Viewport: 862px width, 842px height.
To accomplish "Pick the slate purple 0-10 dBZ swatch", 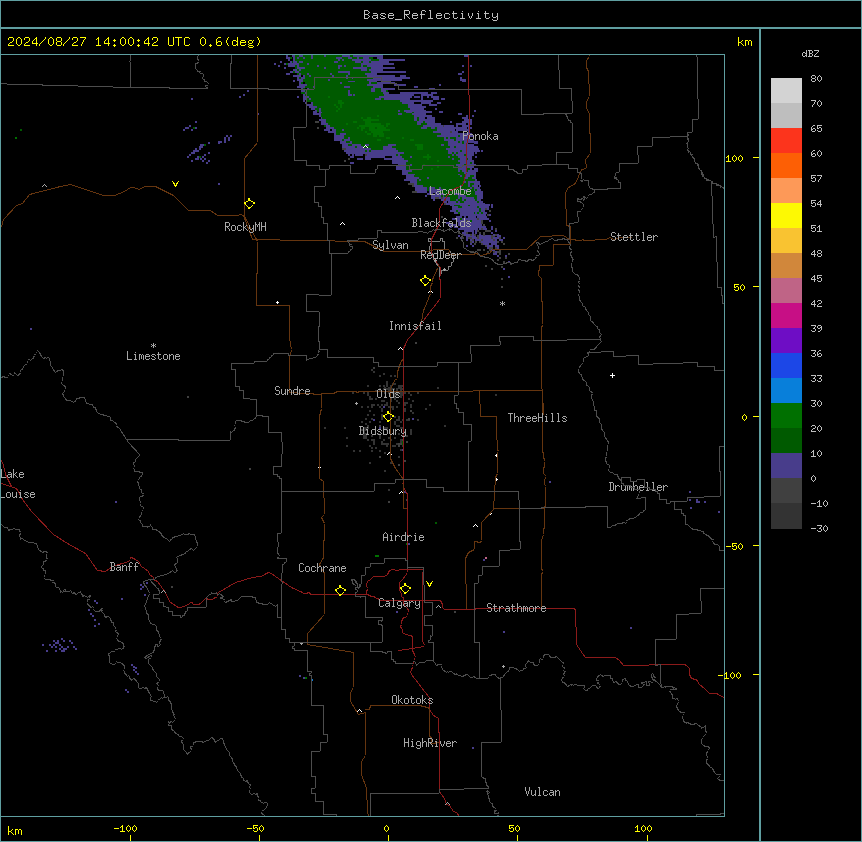I will 786,466.
